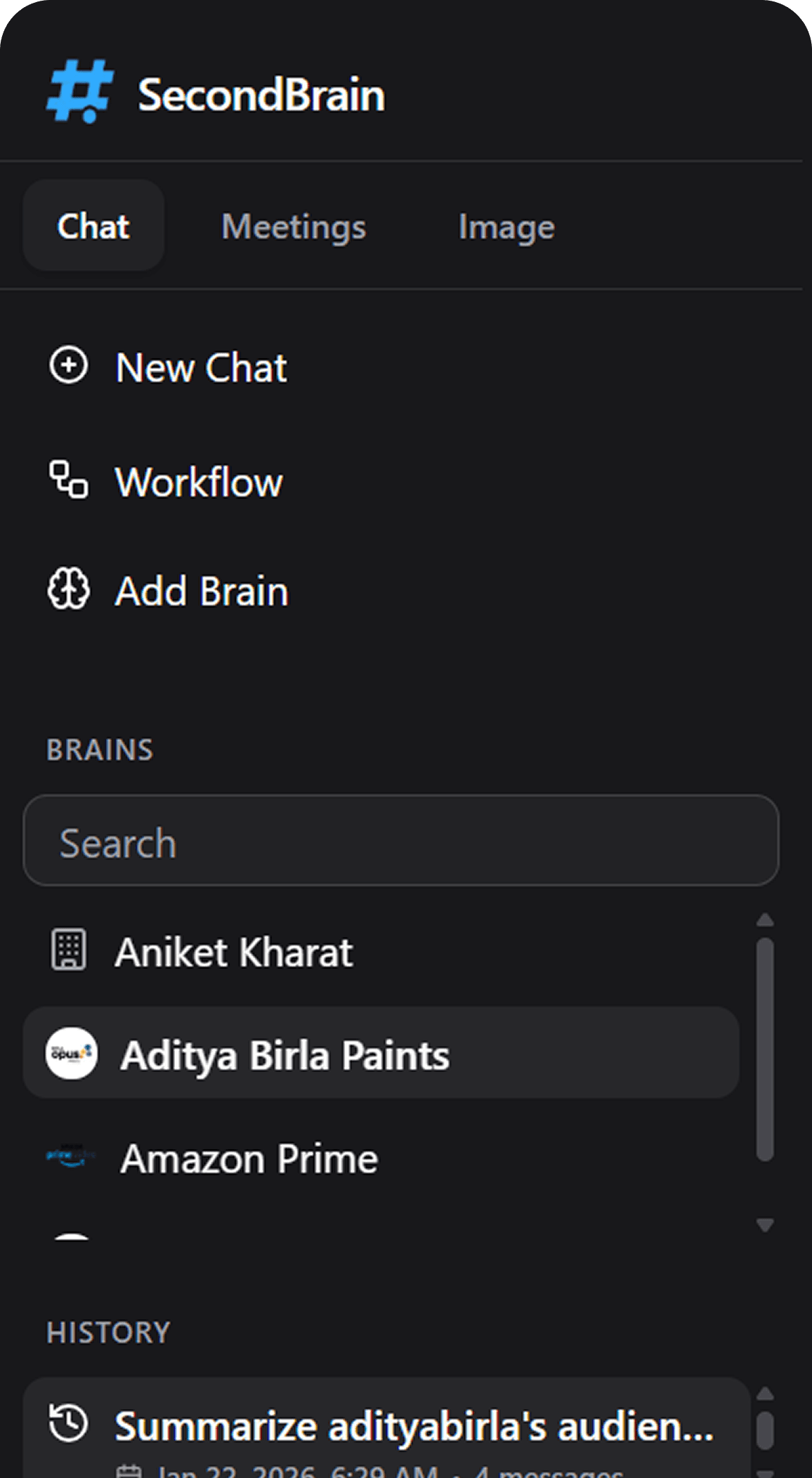
Task: Select the Chat tab
Action: coord(93,226)
